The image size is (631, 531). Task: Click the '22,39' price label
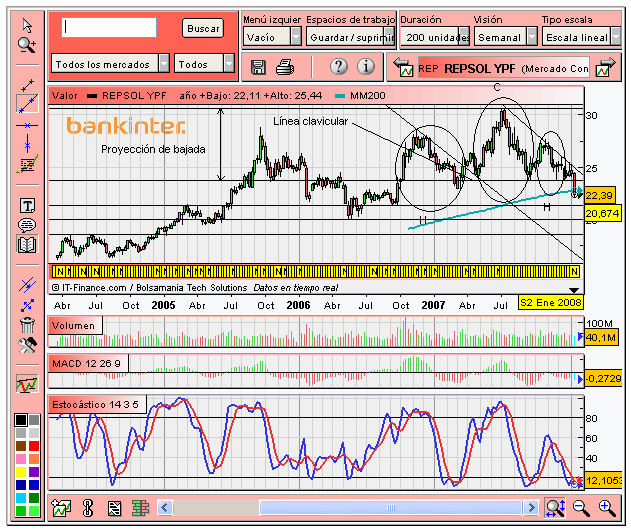(x=599, y=196)
